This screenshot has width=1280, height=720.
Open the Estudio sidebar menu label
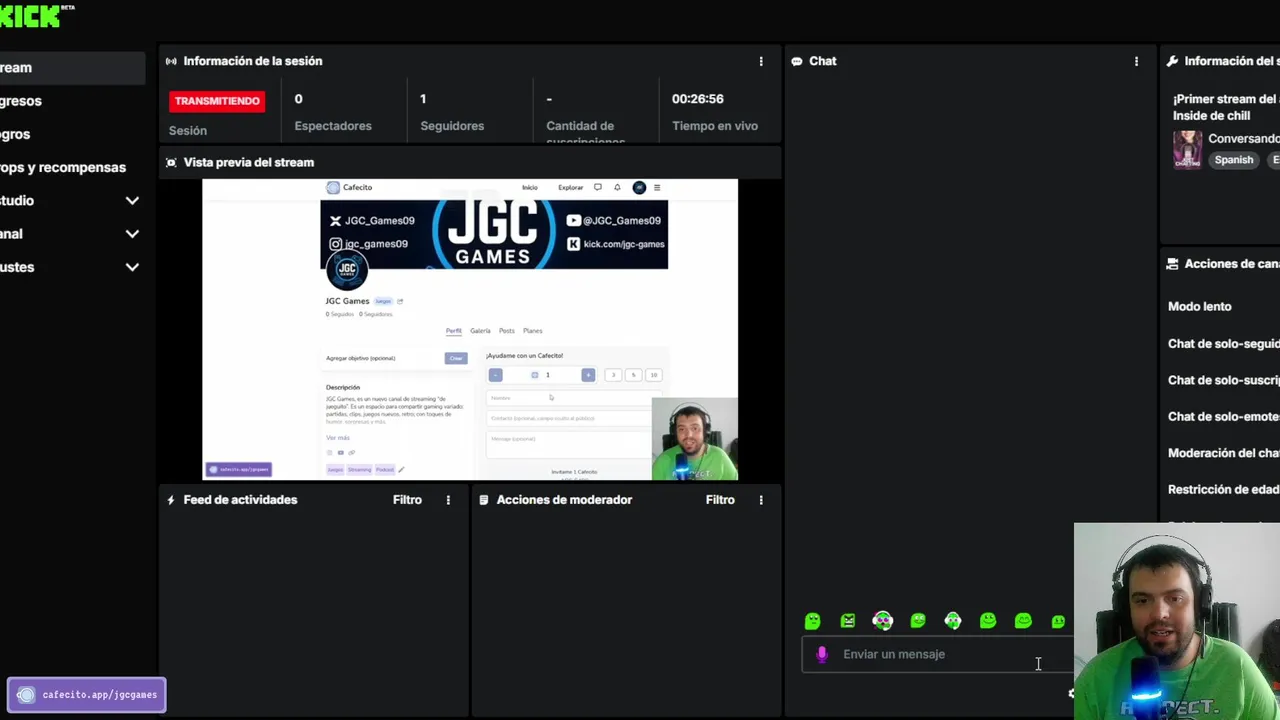[x=17, y=201]
